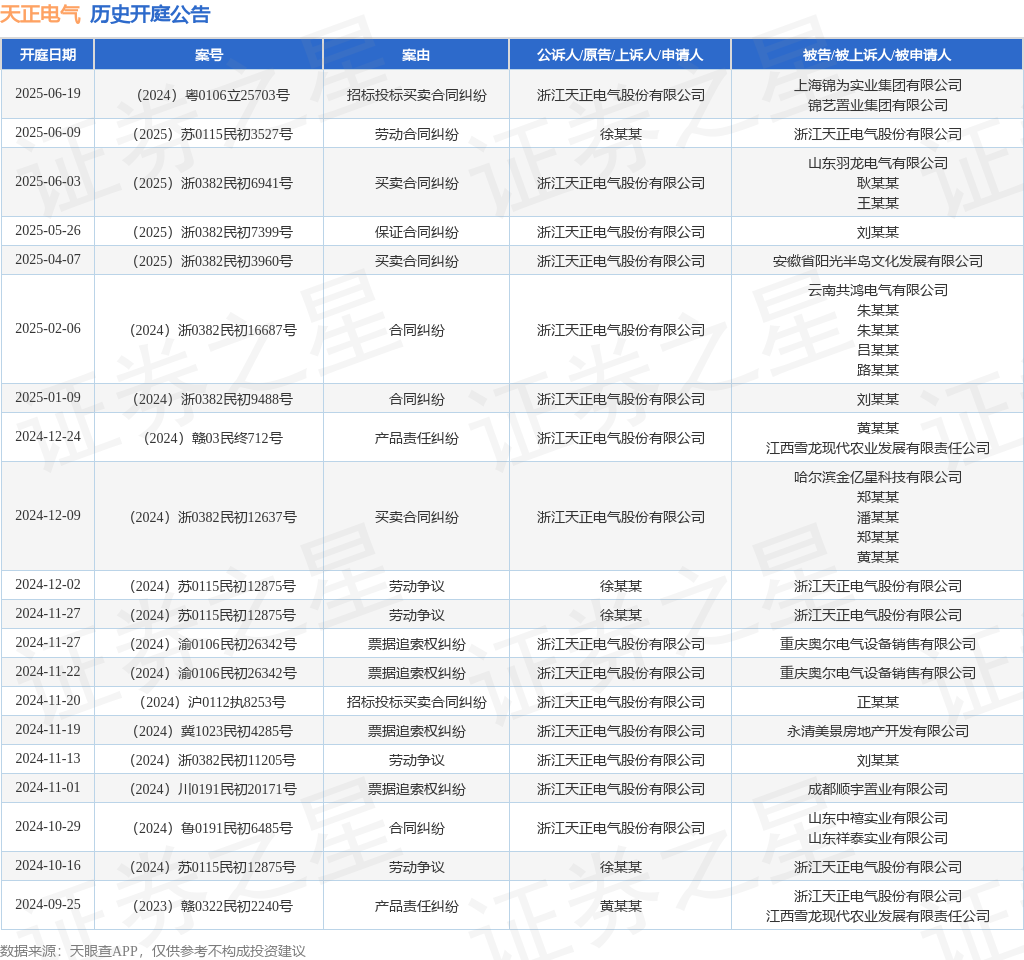Click defendant 哈尔滨金亿星科技有限公司
Viewport: 1024px width, 960px height.
[878, 477]
